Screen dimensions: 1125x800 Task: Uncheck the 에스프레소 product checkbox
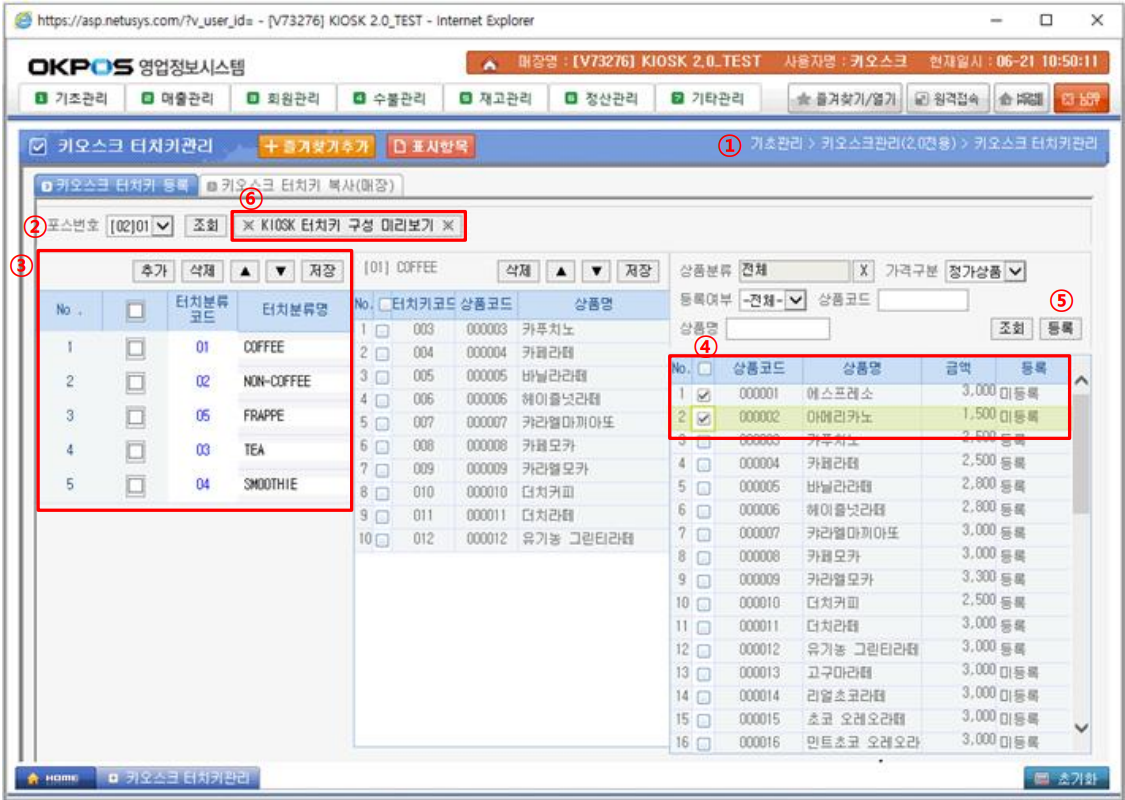coord(703,395)
